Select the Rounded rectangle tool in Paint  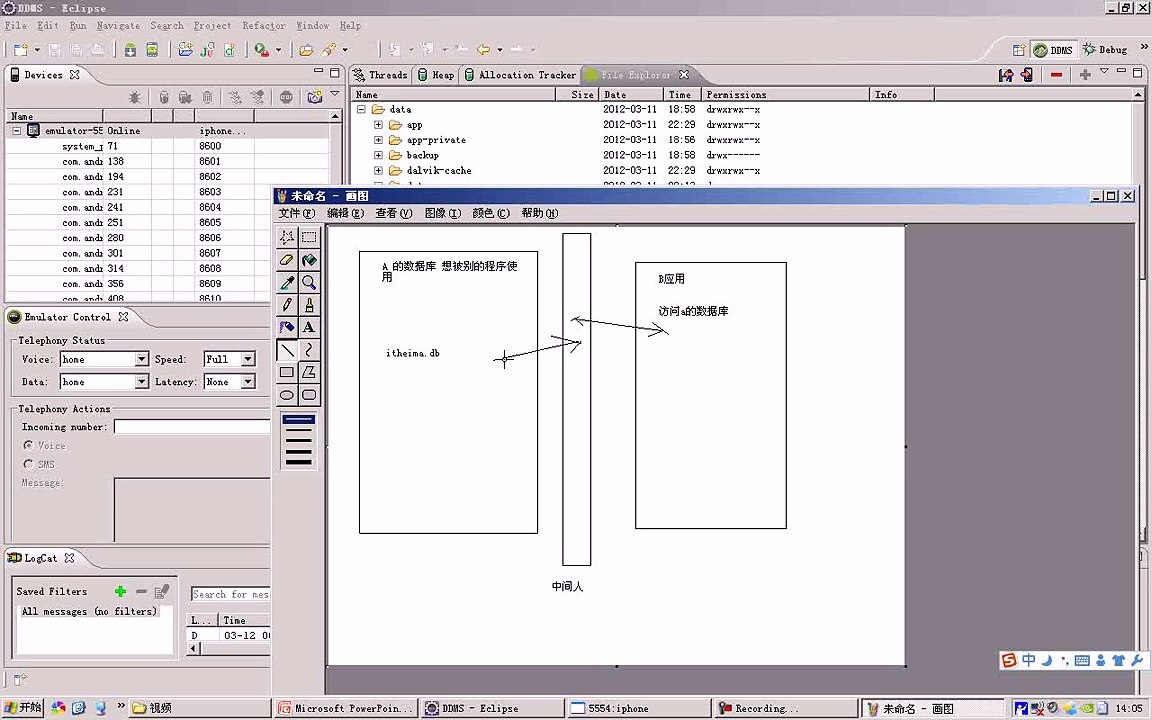click(309, 395)
